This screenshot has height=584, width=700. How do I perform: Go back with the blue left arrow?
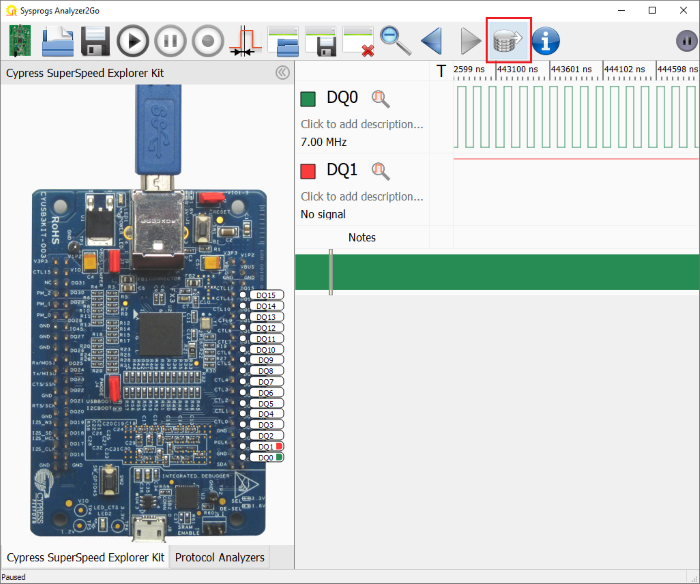(432, 41)
